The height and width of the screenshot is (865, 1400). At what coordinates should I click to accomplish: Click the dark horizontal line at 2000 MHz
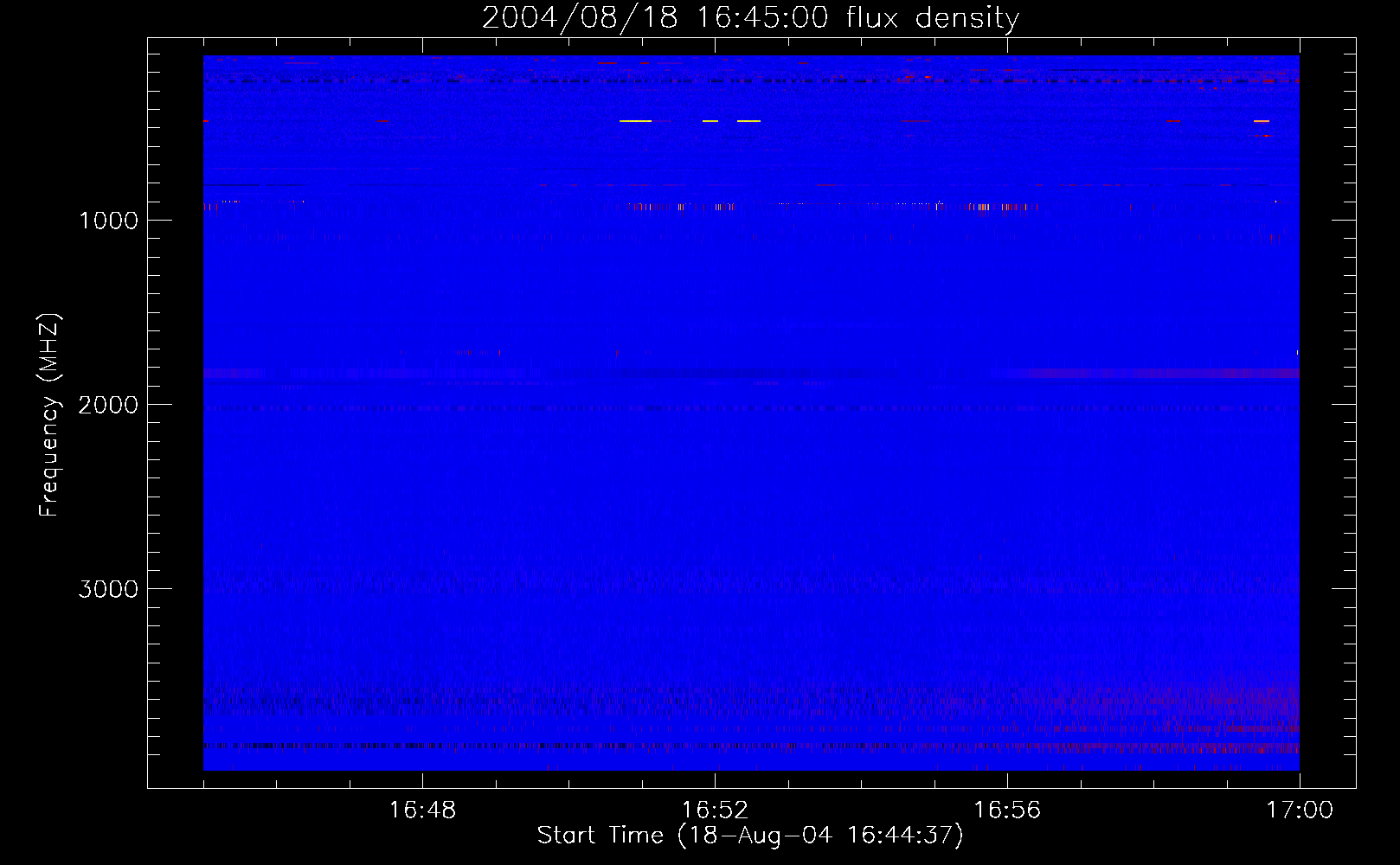coord(751,408)
